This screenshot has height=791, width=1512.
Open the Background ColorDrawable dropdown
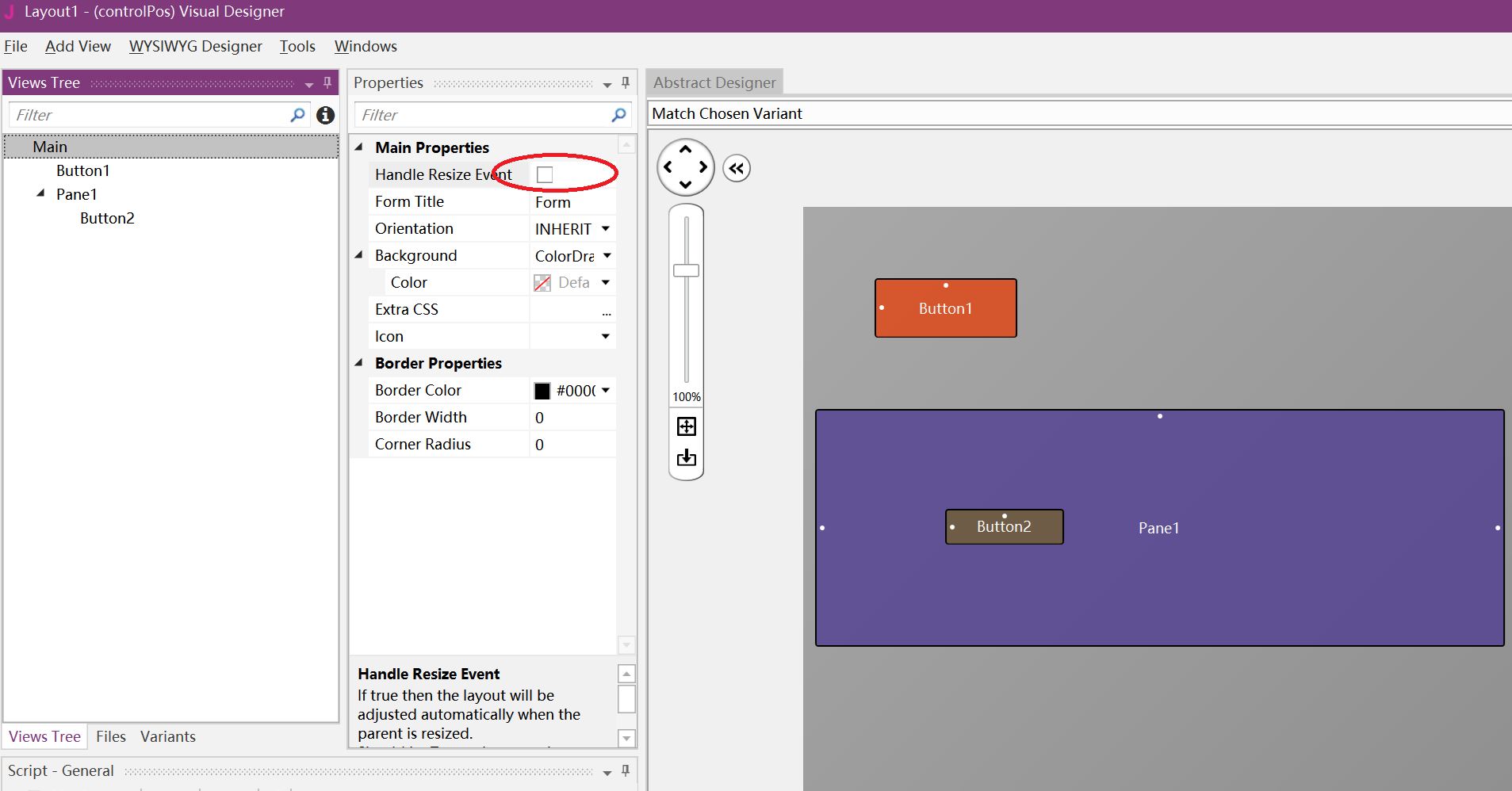(x=607, y=255)
